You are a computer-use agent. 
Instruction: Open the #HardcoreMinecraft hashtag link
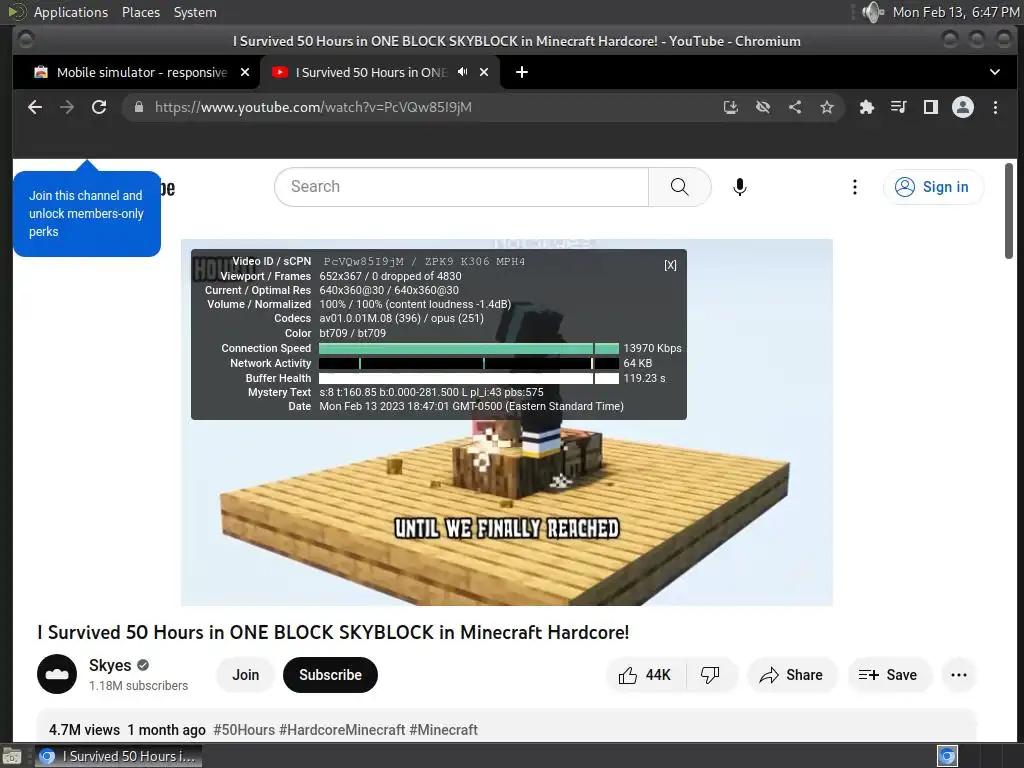point(342,729)
